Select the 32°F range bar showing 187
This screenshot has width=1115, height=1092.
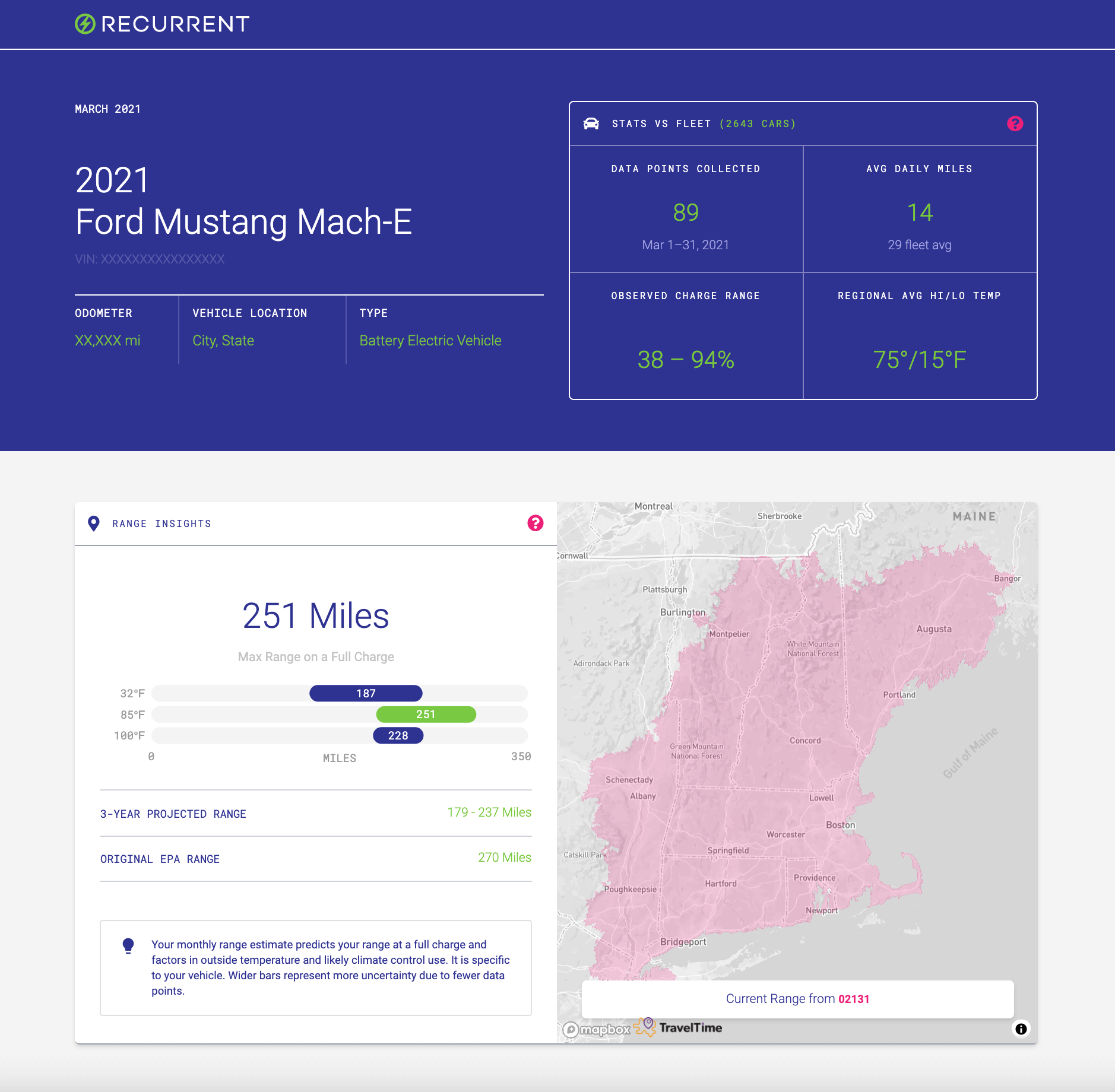pyautogui.click(x=366, y=693)
